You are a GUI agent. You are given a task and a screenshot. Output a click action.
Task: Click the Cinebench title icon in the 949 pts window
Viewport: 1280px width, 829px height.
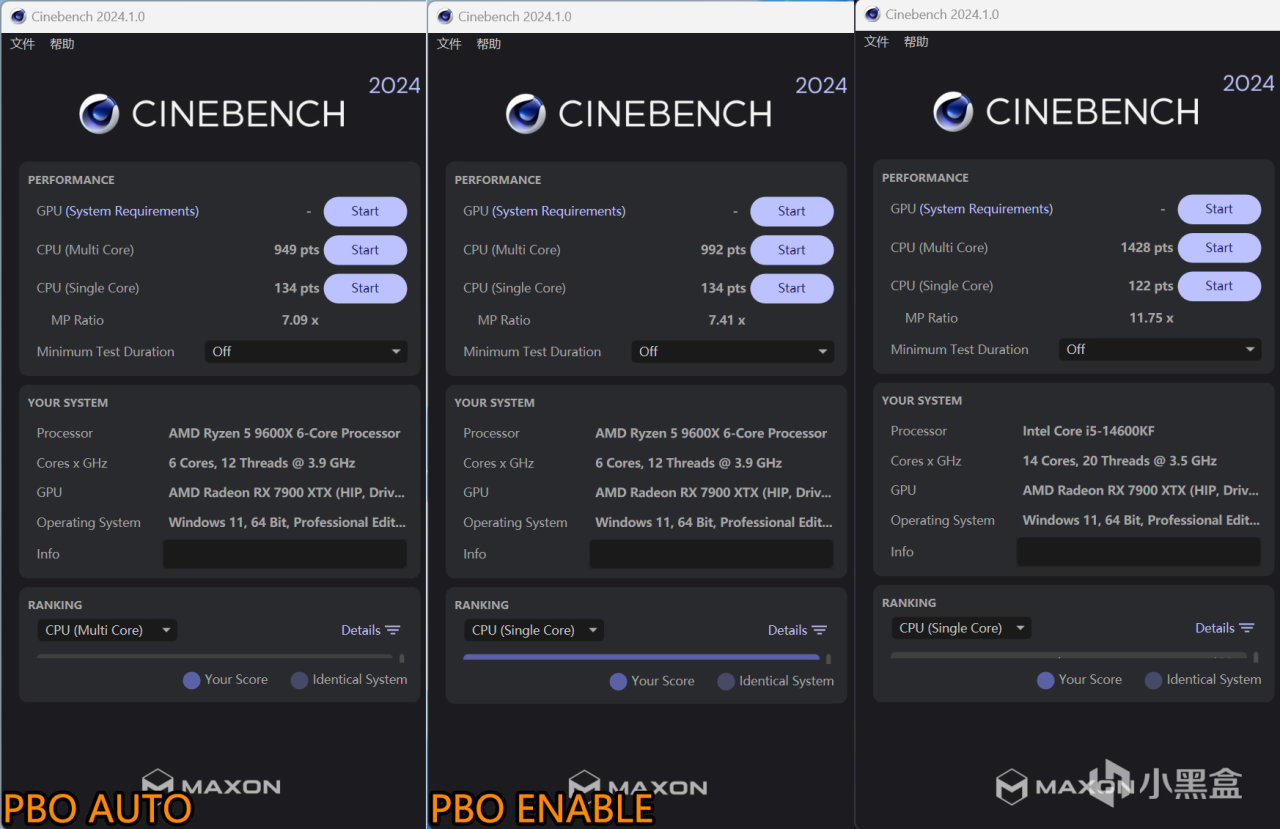coord(18,16)
